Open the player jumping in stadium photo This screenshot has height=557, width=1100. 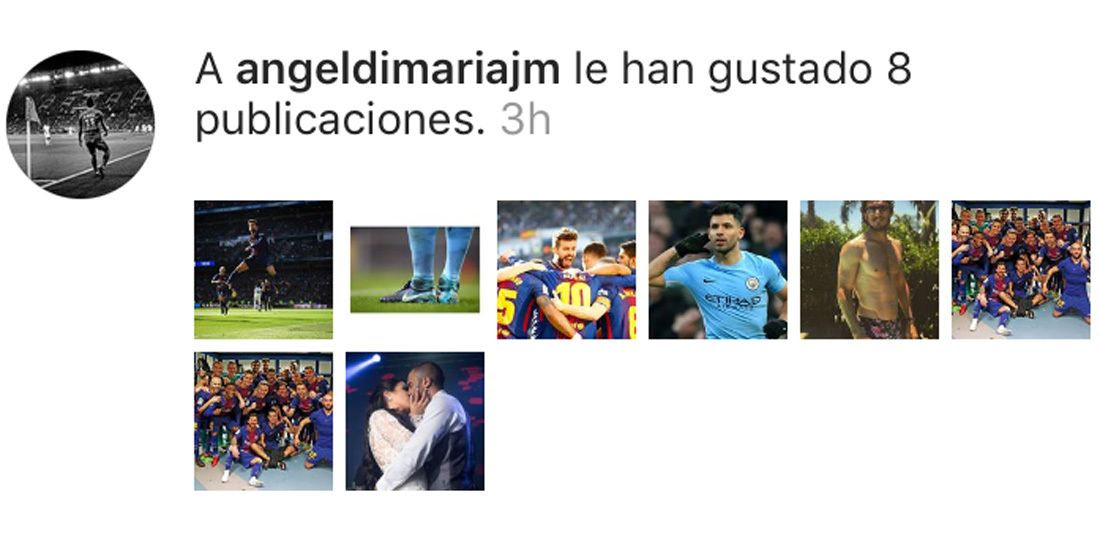tap(264, 270)
